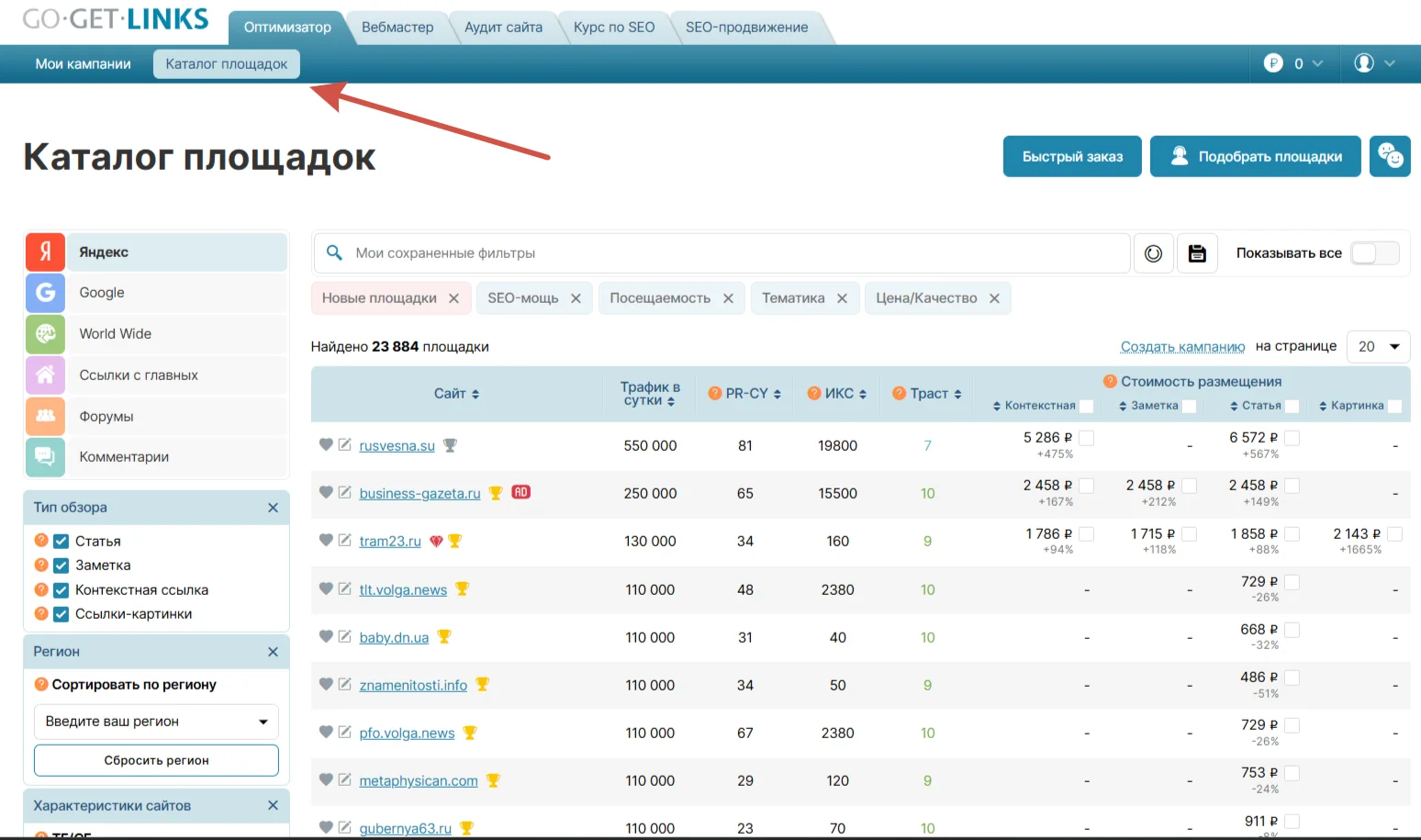The height and width of the screenshot is (840, 1421).
Task: Click the help icon beside Статья checkbox
Action: tap(41, 541)
